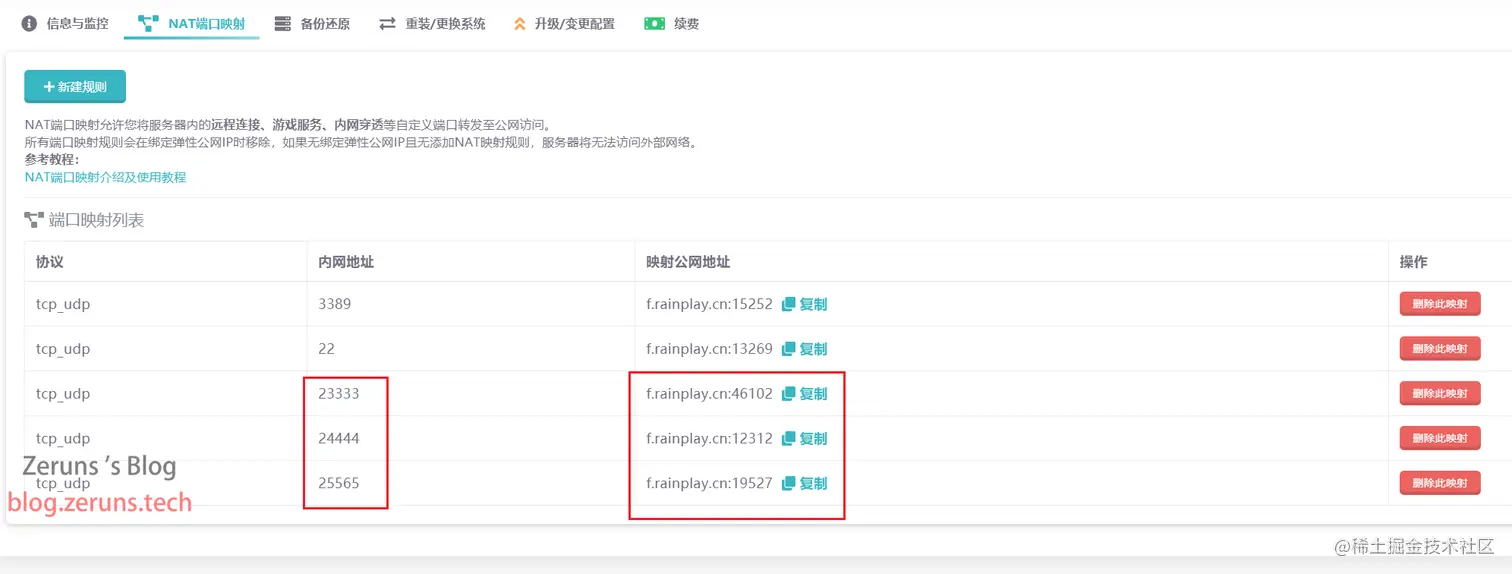
Task: Open the 信息与监控 tab
Action: [65, 23]
